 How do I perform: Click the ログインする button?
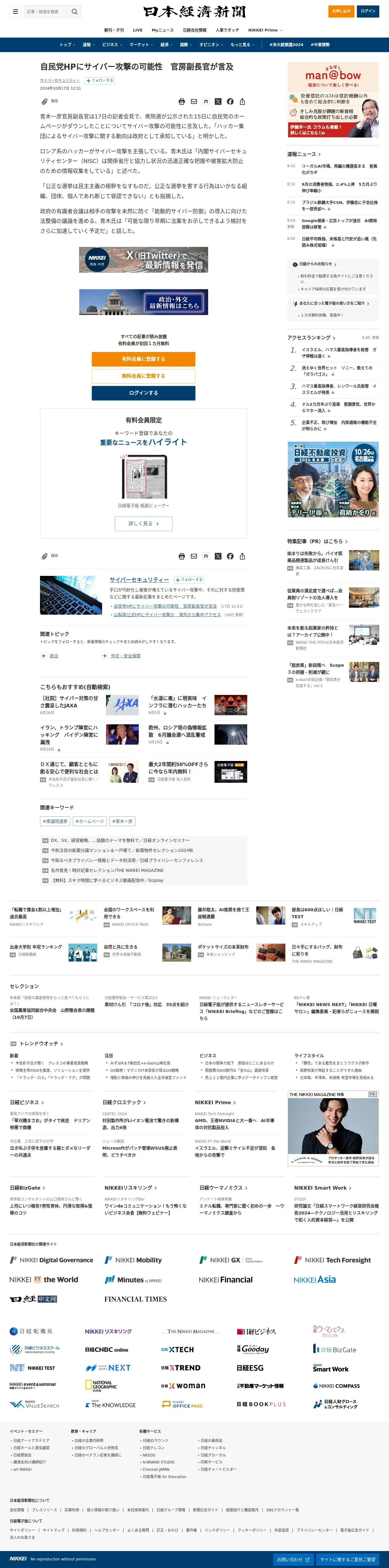(144, 393)
